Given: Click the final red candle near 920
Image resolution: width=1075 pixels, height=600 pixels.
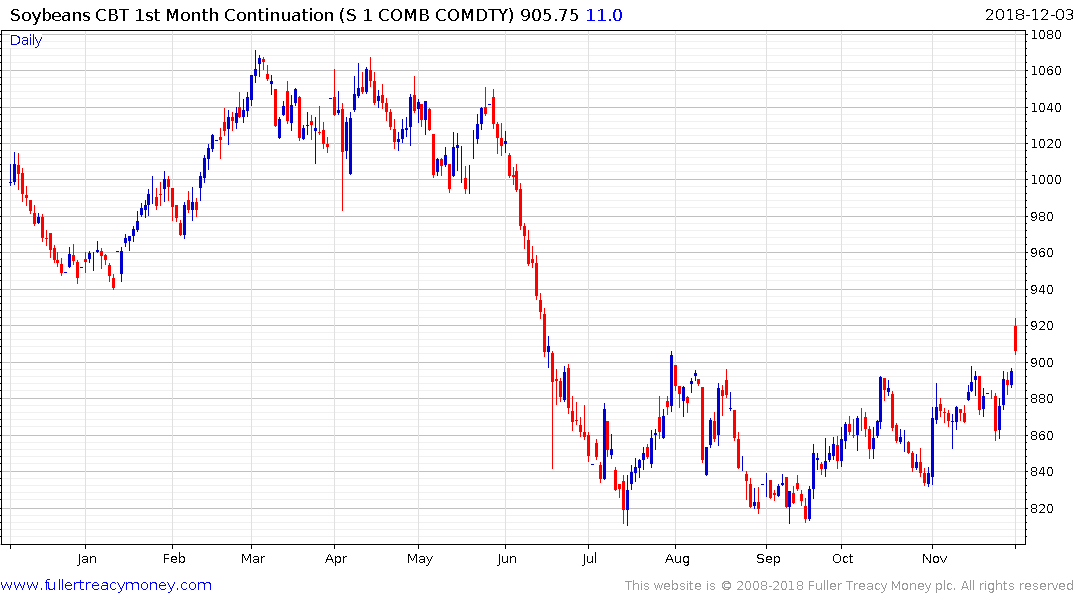Looking at the screenshot, I should click(1015, 339).
